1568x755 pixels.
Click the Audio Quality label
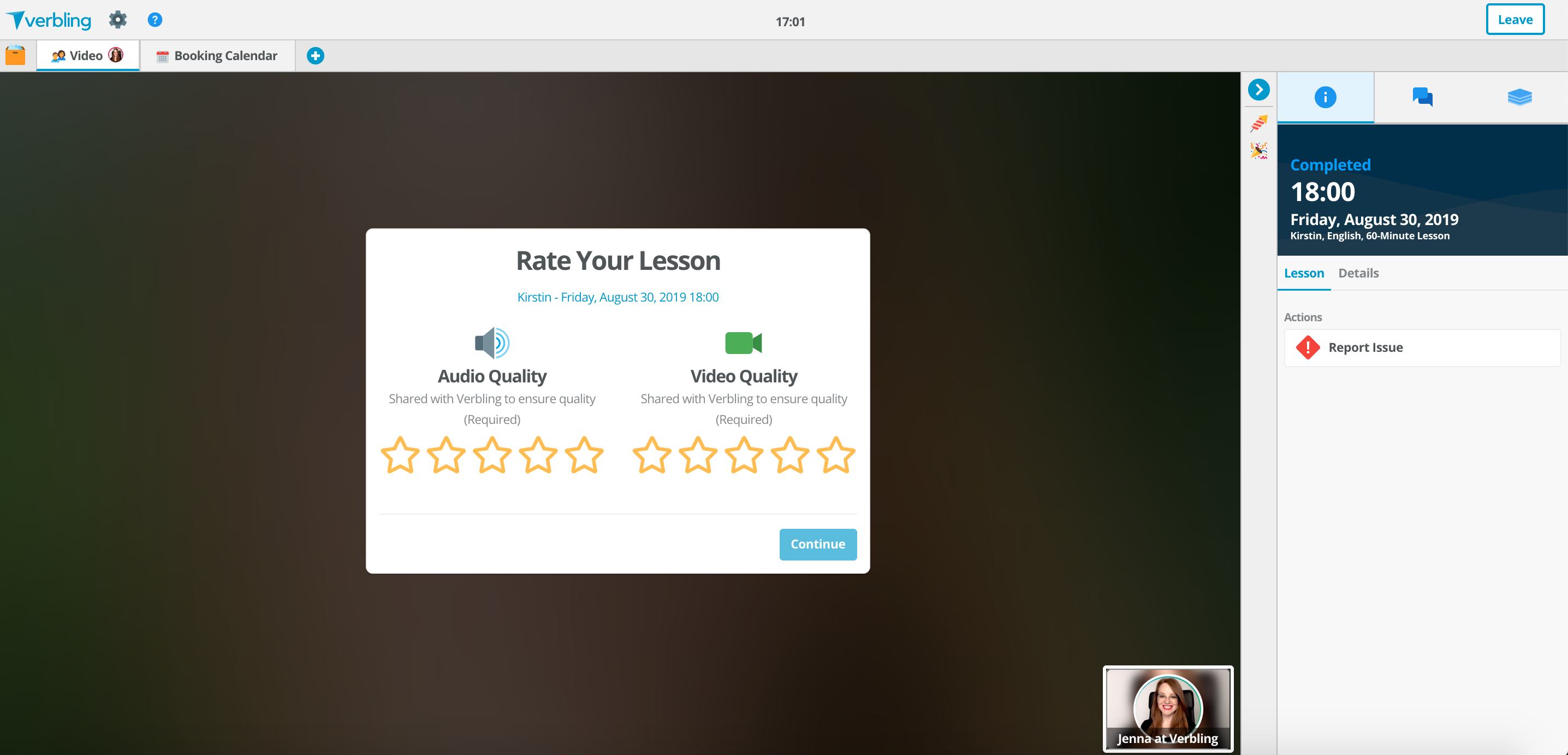492,376
